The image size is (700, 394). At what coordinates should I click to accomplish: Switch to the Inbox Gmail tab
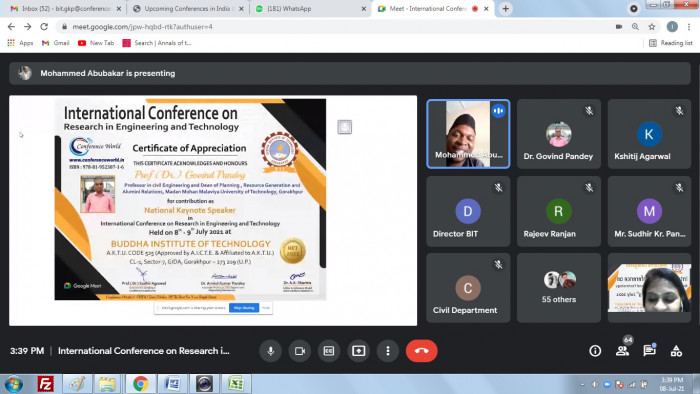click(65, 8)
